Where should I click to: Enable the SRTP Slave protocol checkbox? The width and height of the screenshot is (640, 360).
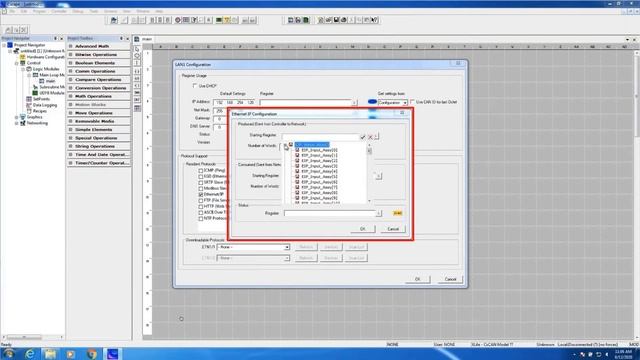tap(201, 182)
